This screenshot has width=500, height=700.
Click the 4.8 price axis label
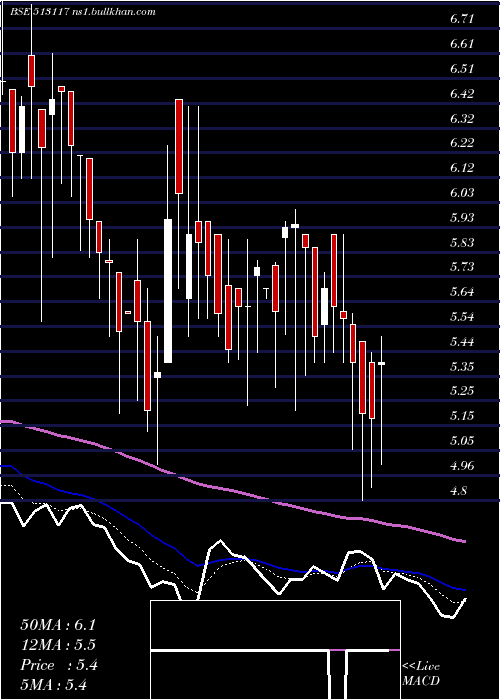[x=459, y=491]
